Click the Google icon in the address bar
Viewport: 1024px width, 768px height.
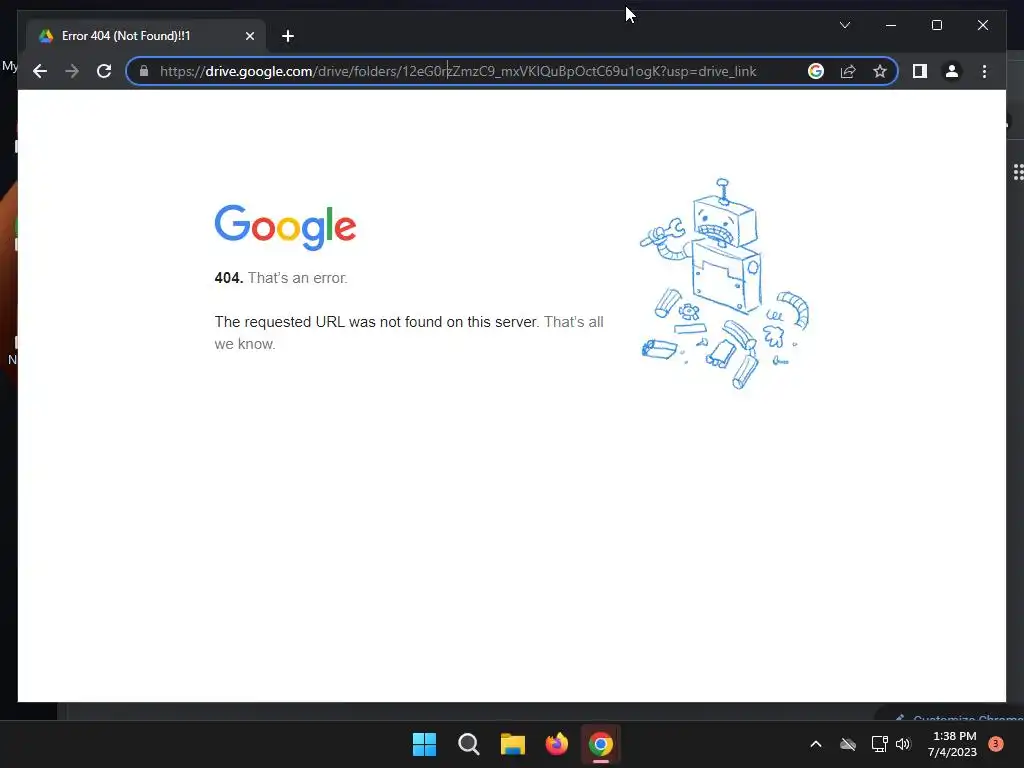(x=816, y=71)
